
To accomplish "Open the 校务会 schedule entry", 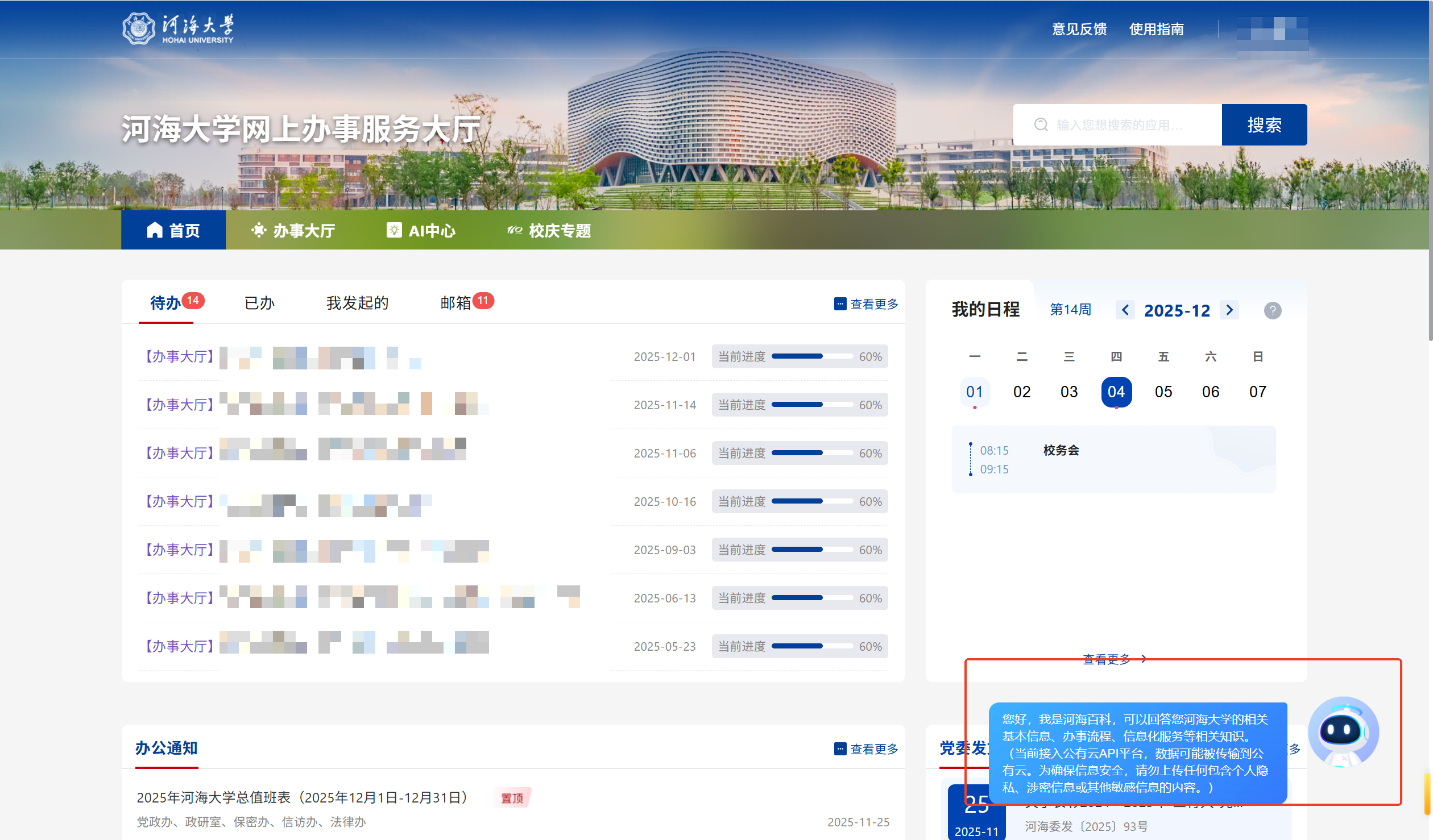I will [x=1061, y=450].
